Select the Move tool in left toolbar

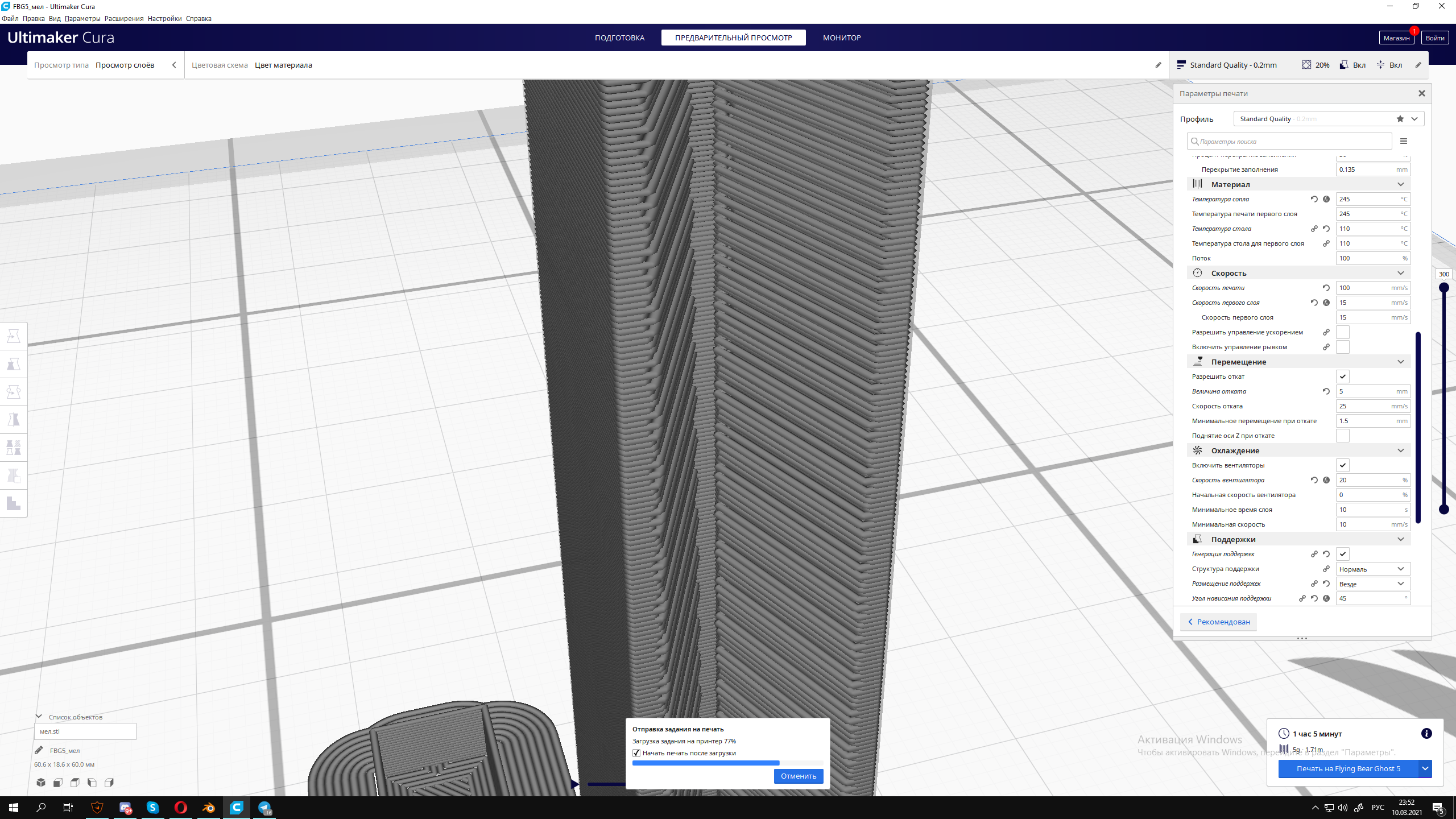(14, 336)
